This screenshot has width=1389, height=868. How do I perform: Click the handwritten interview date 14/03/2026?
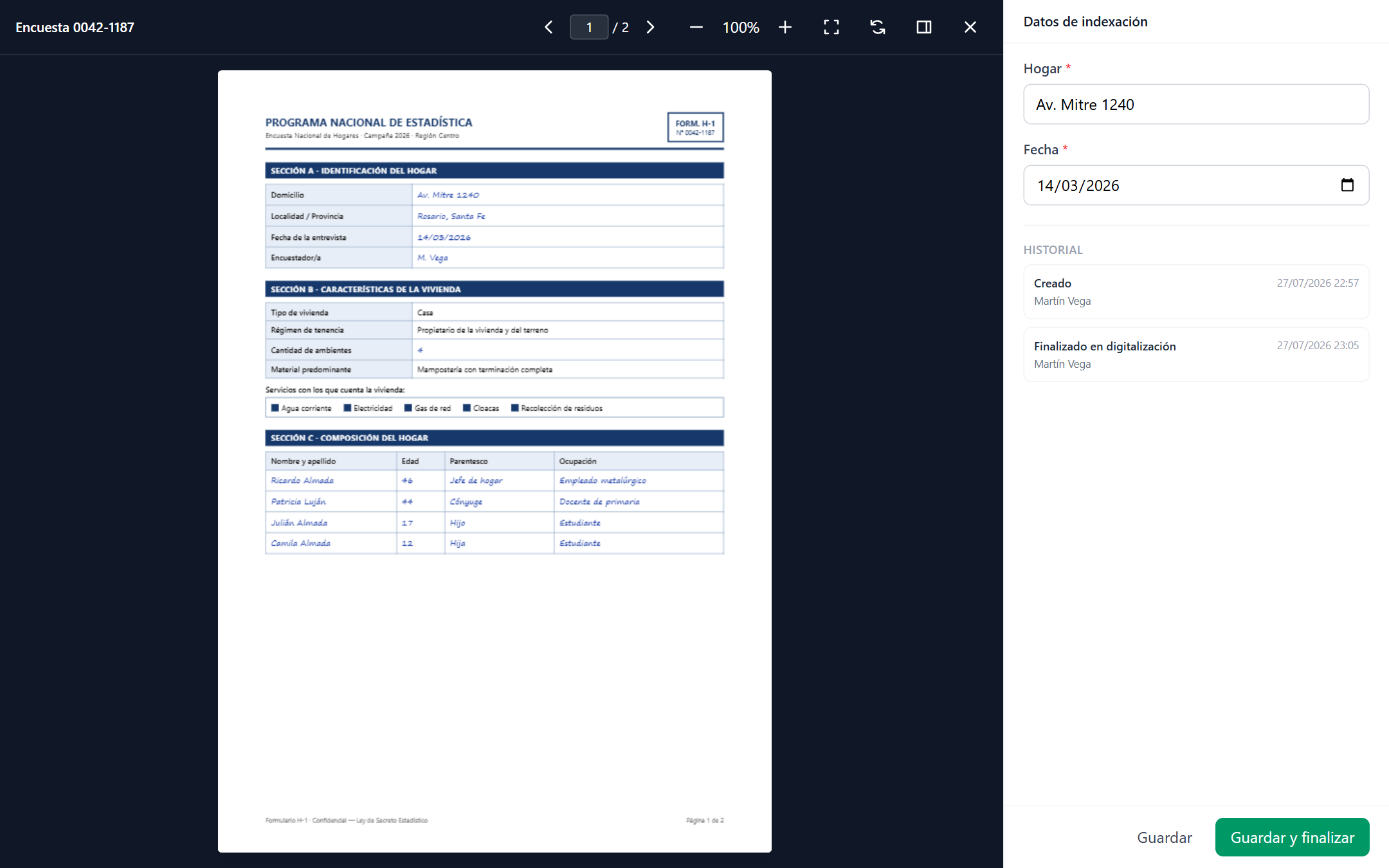pyautogui.click(x=444, y=237)
